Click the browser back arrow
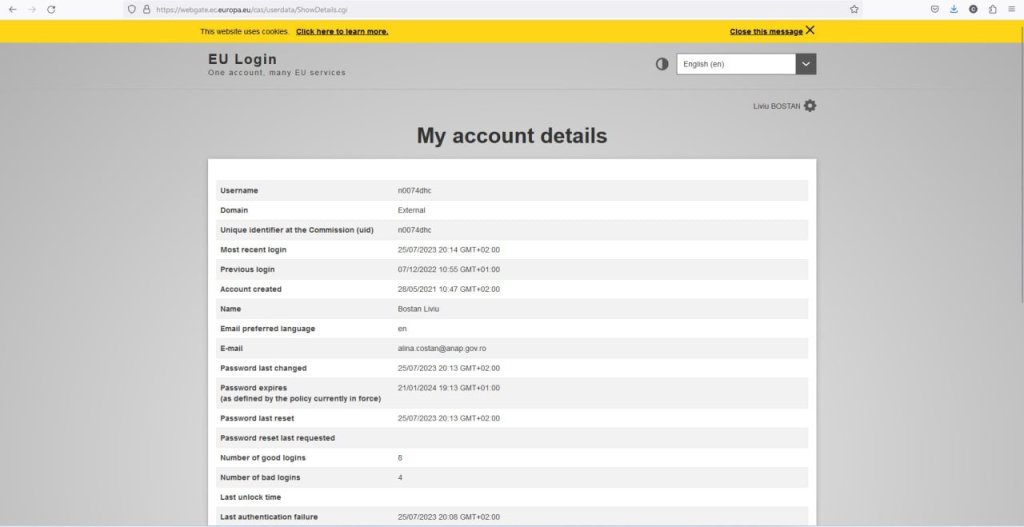Screen dimensions: 1024x527 (12, 9)
